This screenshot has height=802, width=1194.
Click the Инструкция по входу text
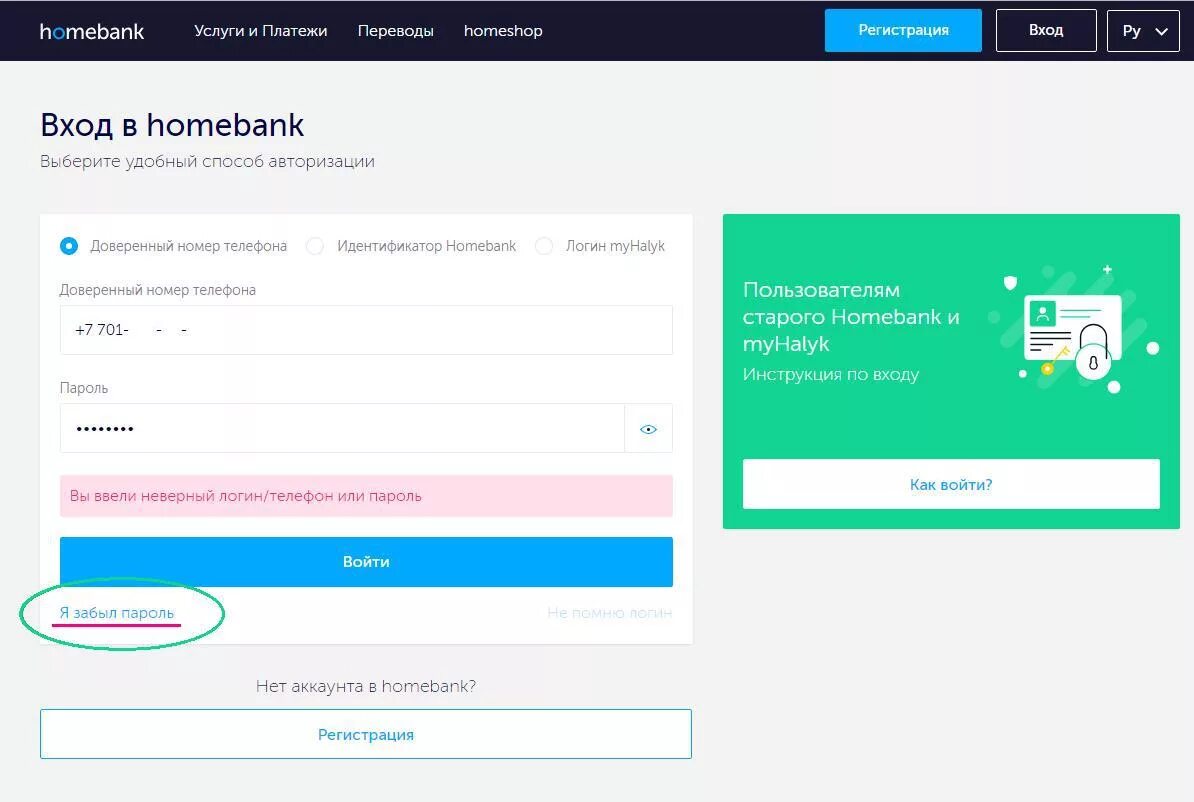[x=830, y=374]
